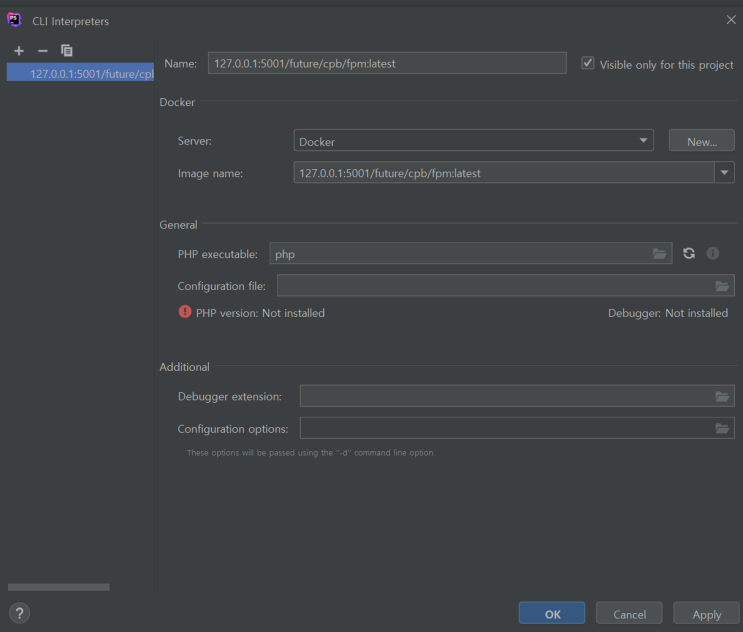Browse for Configuration file folder icon
The height and width of the screenshot is (632, 743).
722,286
